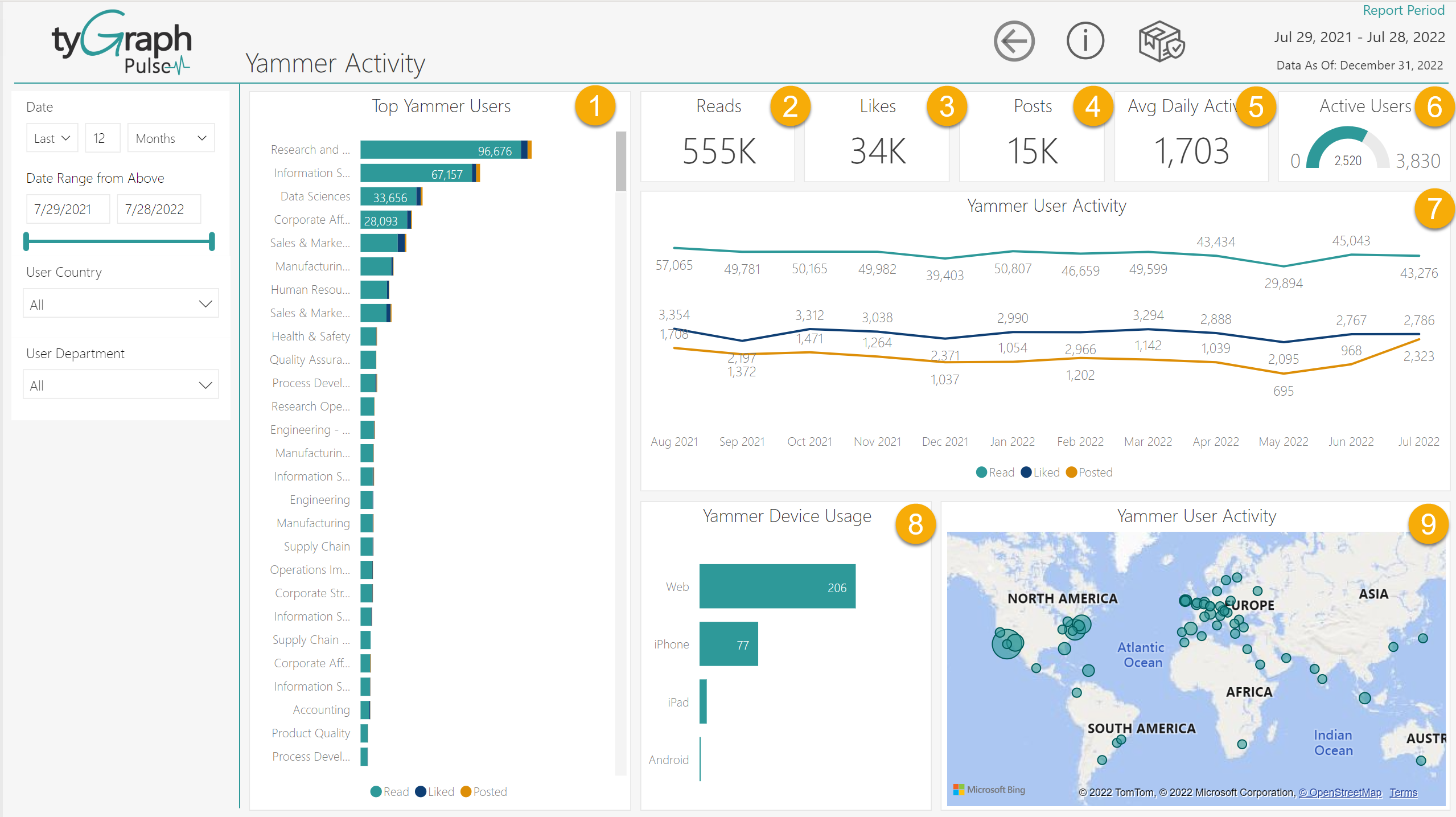
Task: Click numbered badge 7 on Yammer User Activity chart
Action: tap(1434, 209)
